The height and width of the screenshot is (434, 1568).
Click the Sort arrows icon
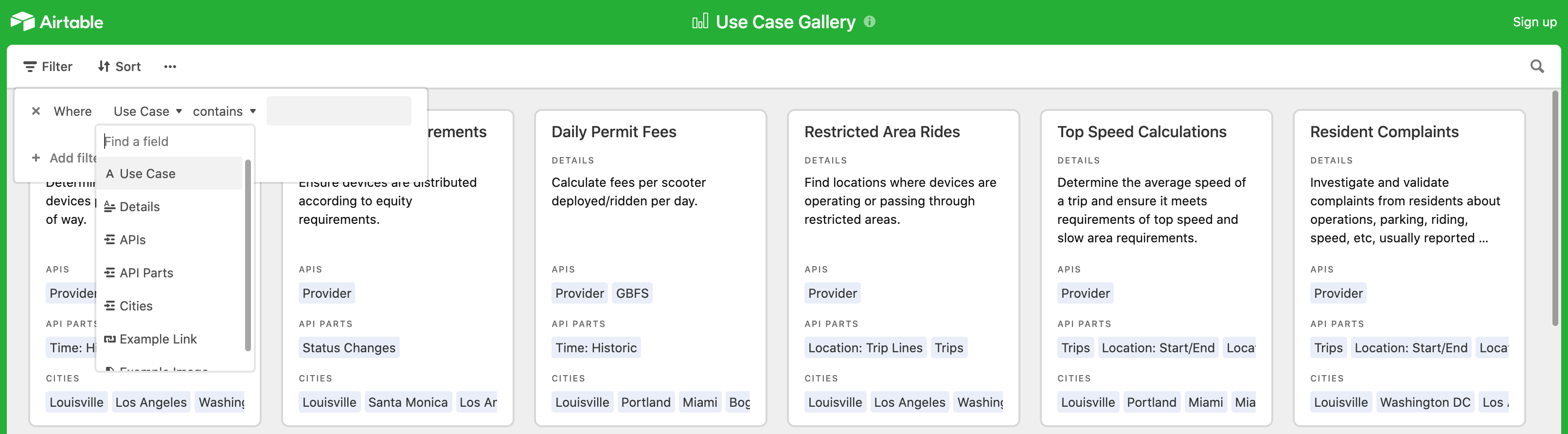104,66
